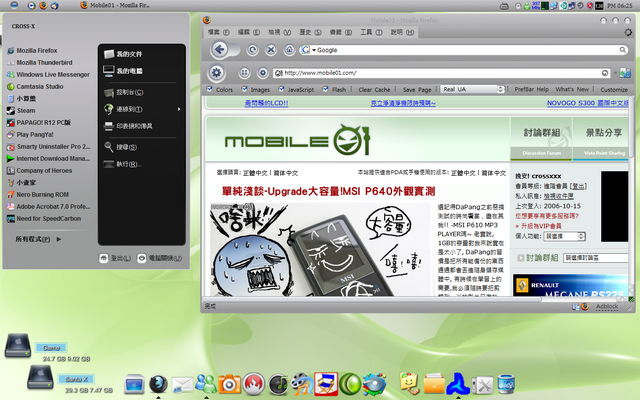Open the music note player in dock
The image size is (640, 400).
click(x=278, y=384)
